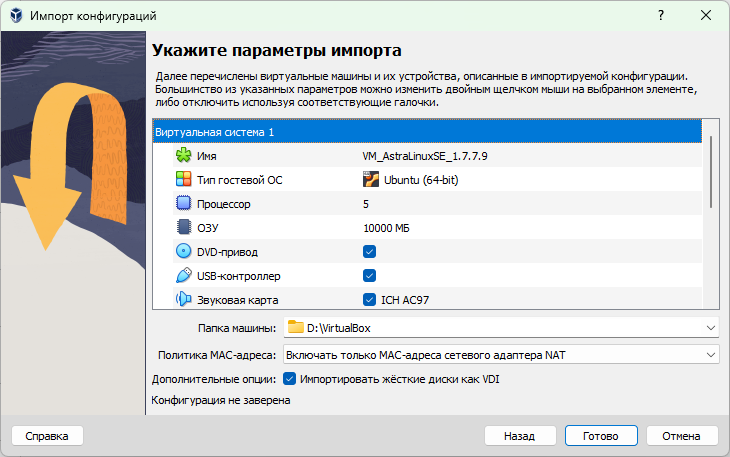Toggle Импортировать жёсткие диски как VDI

point(290,379)
